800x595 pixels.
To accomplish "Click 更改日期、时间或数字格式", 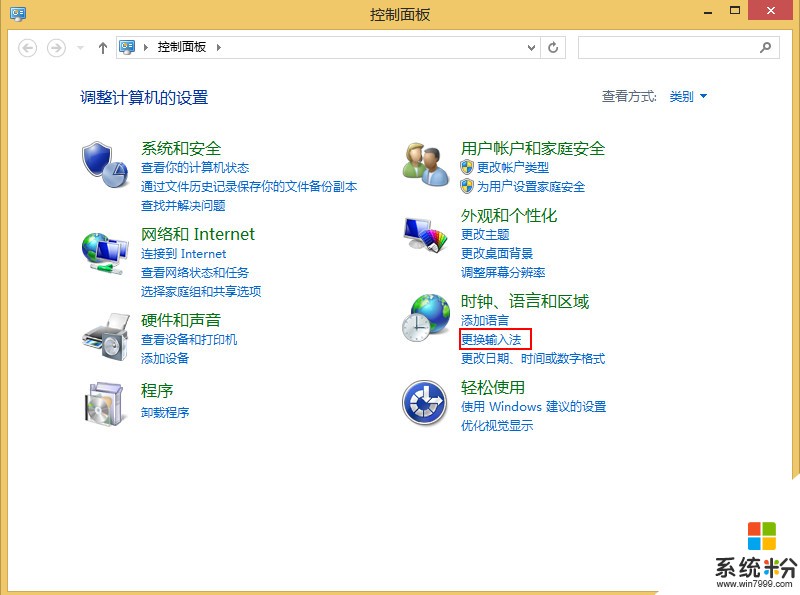I will 533,358.
